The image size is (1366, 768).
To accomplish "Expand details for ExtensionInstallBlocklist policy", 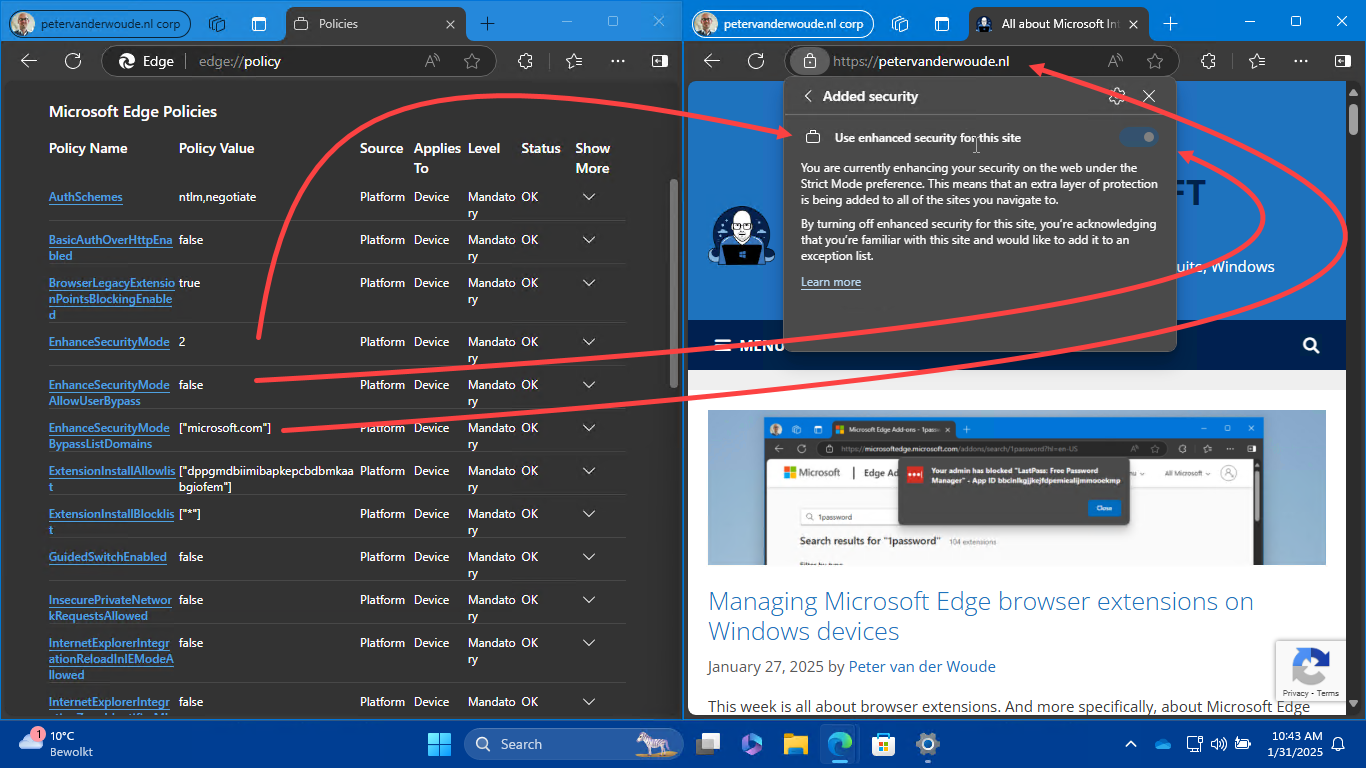I will pos(589,514).
